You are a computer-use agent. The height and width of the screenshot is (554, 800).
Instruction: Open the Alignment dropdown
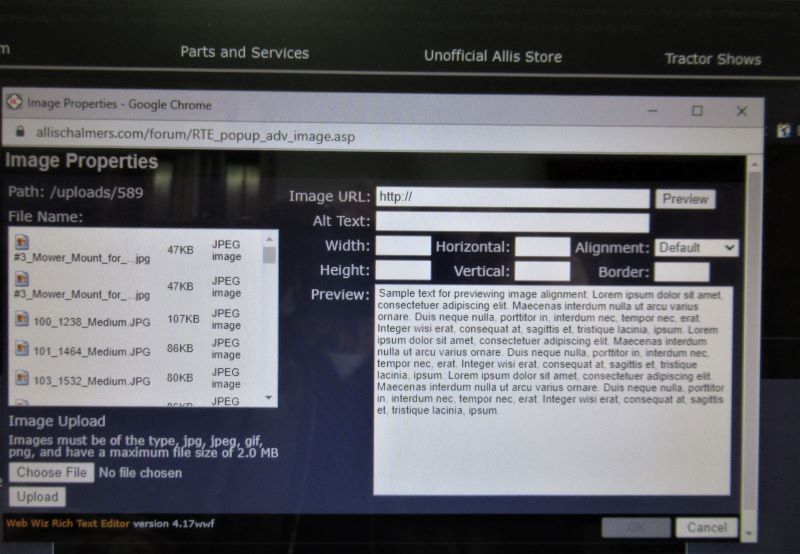696,248
